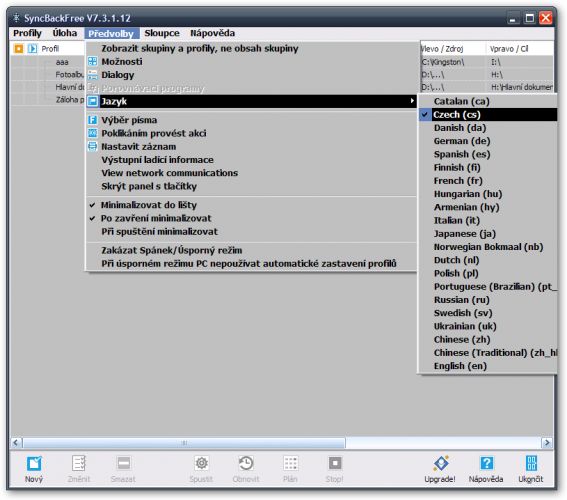
Task: Click the Plán schedule toolbar icon
Action: click(290, 463)
